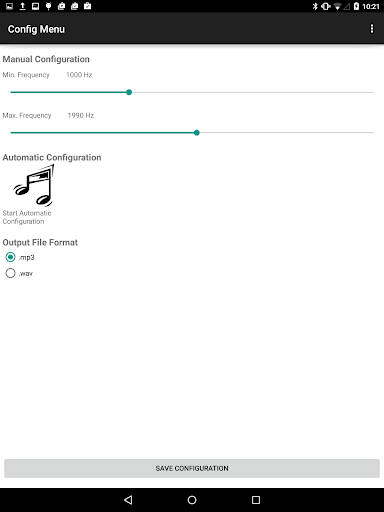Image resolution: width=384 pixels, height=512 pixels.
Task: Open the three-dot overflow menu
Action: (372, 29)
